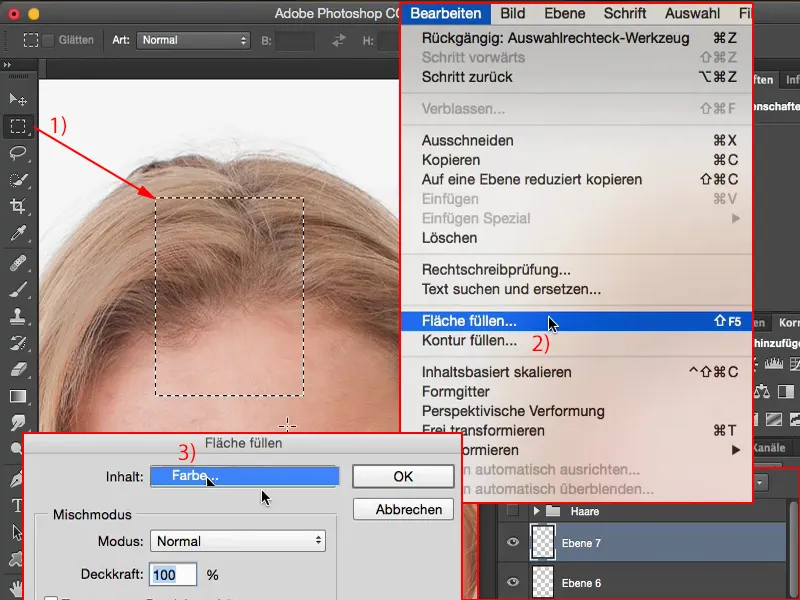Choose Schritt zurück menu entry

pos(577,77)
